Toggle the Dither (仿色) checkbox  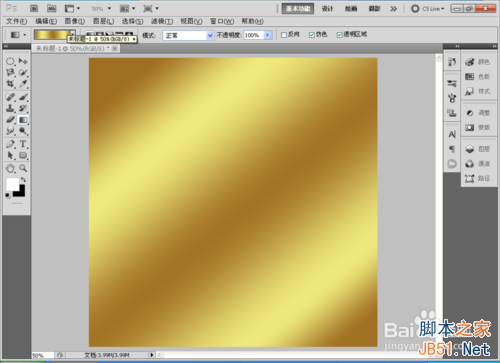point(312,35)
